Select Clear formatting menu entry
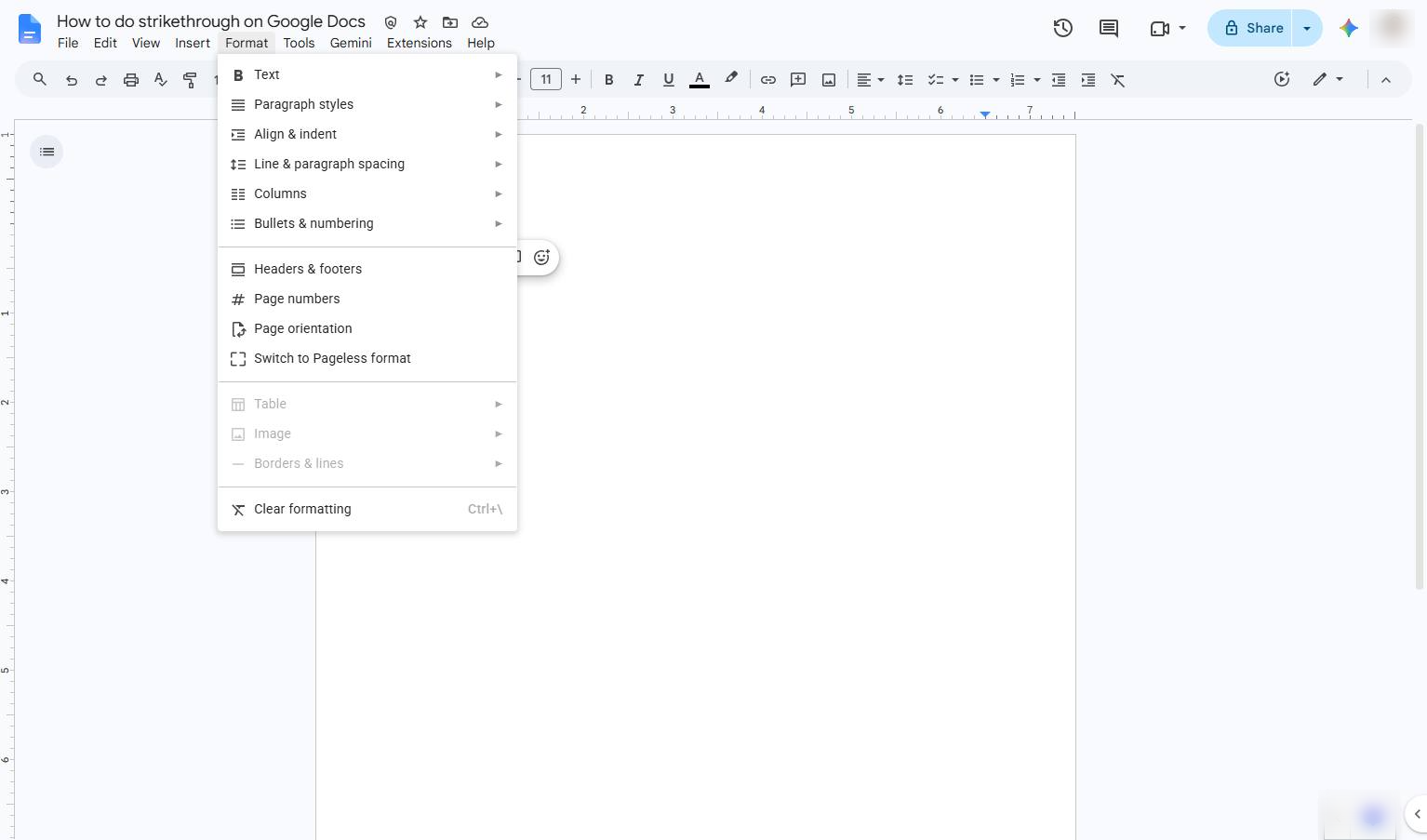Image resolution: width=1427 pixels, height=840 pixels. click(367, 509)
